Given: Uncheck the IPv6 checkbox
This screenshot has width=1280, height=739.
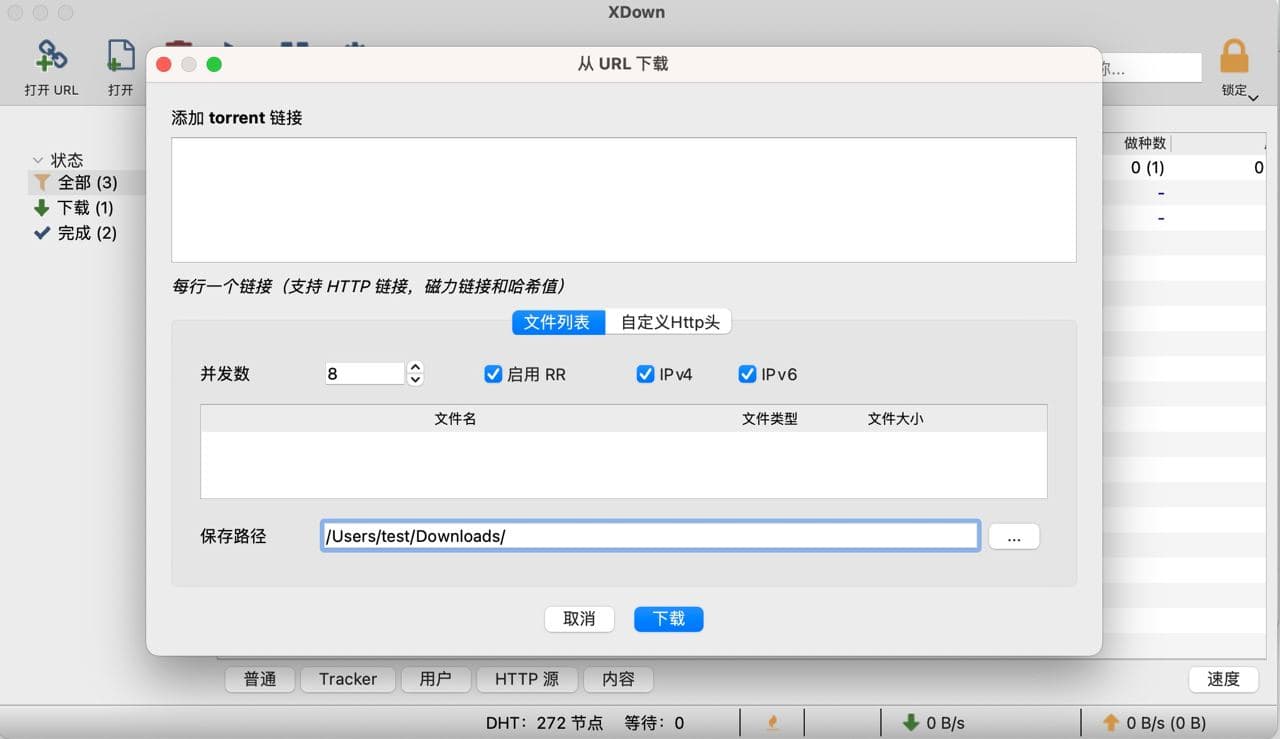Looking at the screenshot, I should pyautogui.click(x=747, y=374).
